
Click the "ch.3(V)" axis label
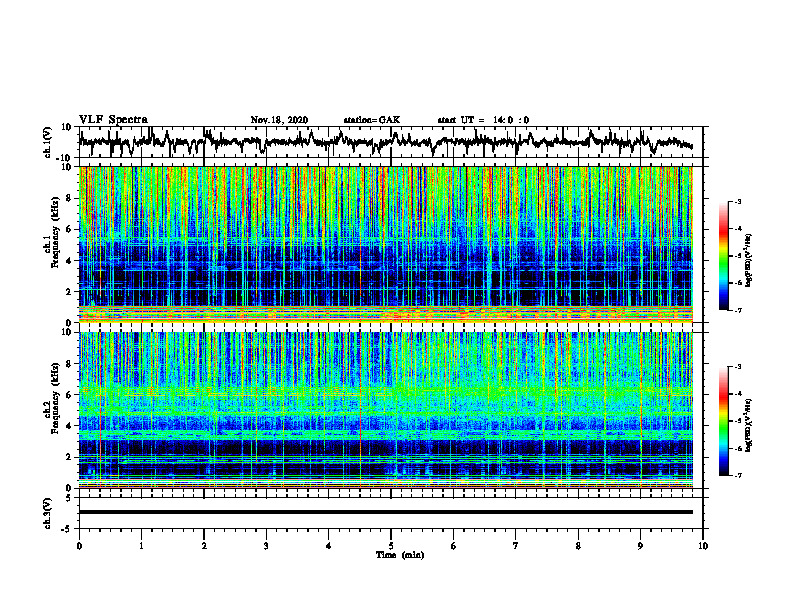point(48,513)
